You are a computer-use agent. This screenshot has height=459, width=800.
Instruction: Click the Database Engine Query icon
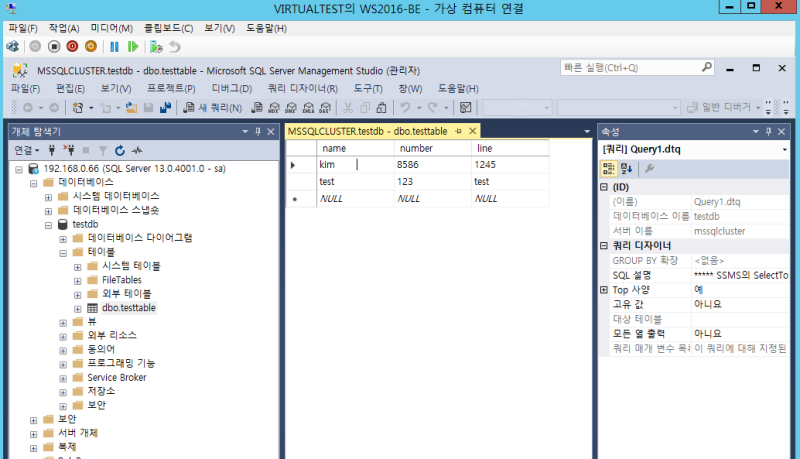coord(257,108)
